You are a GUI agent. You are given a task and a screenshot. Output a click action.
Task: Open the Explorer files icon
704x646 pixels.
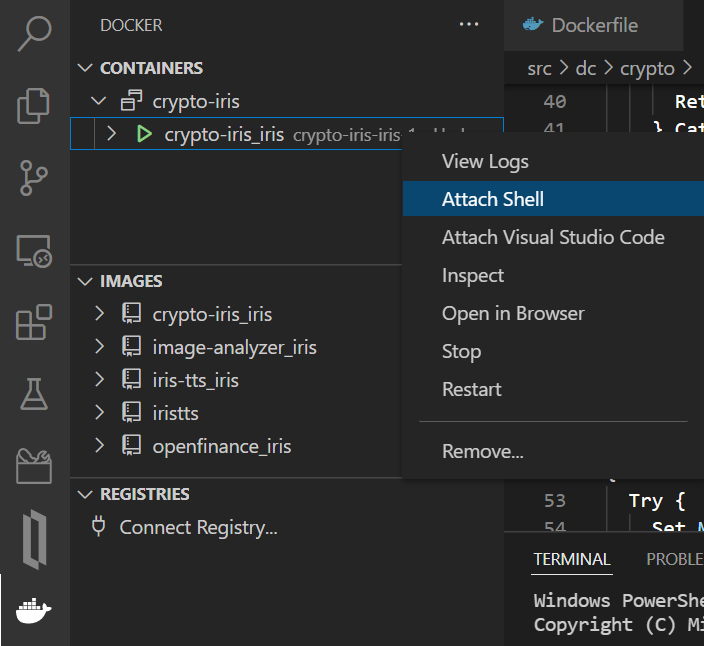tap(34, 105)
